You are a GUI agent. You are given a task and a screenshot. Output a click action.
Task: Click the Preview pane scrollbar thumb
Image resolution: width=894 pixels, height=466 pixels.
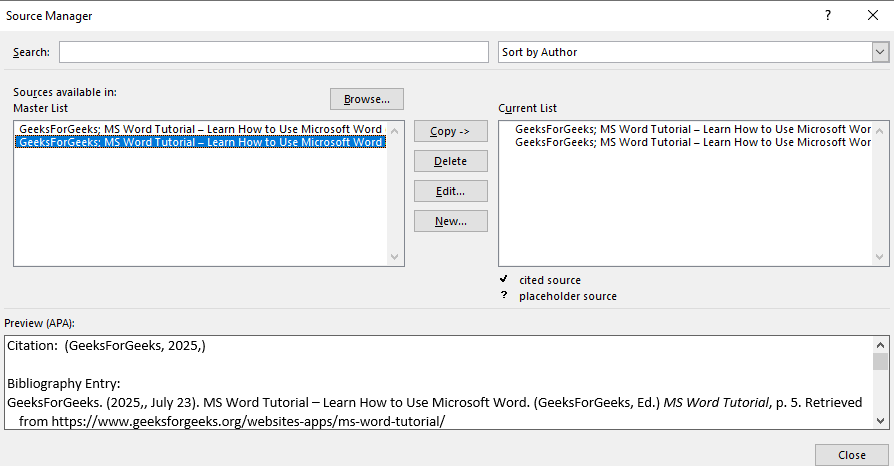coord(880,362)
